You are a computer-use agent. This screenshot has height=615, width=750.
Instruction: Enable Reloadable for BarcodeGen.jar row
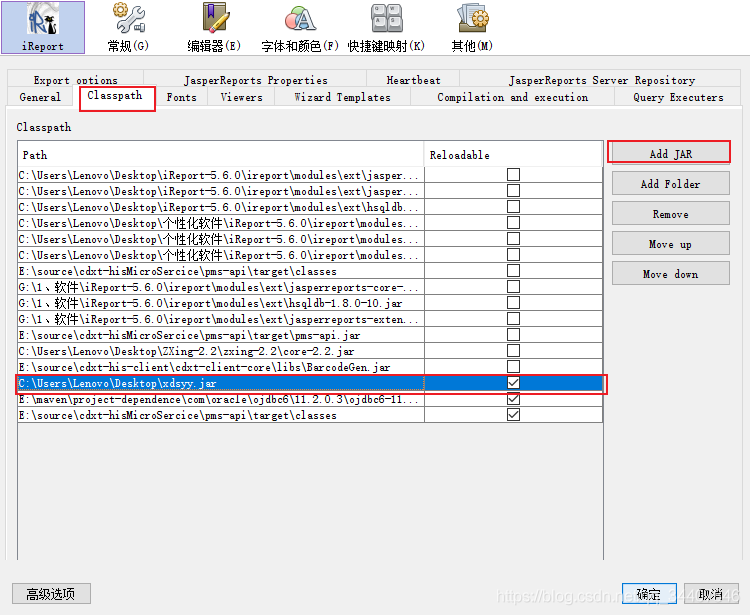(513, 367)
